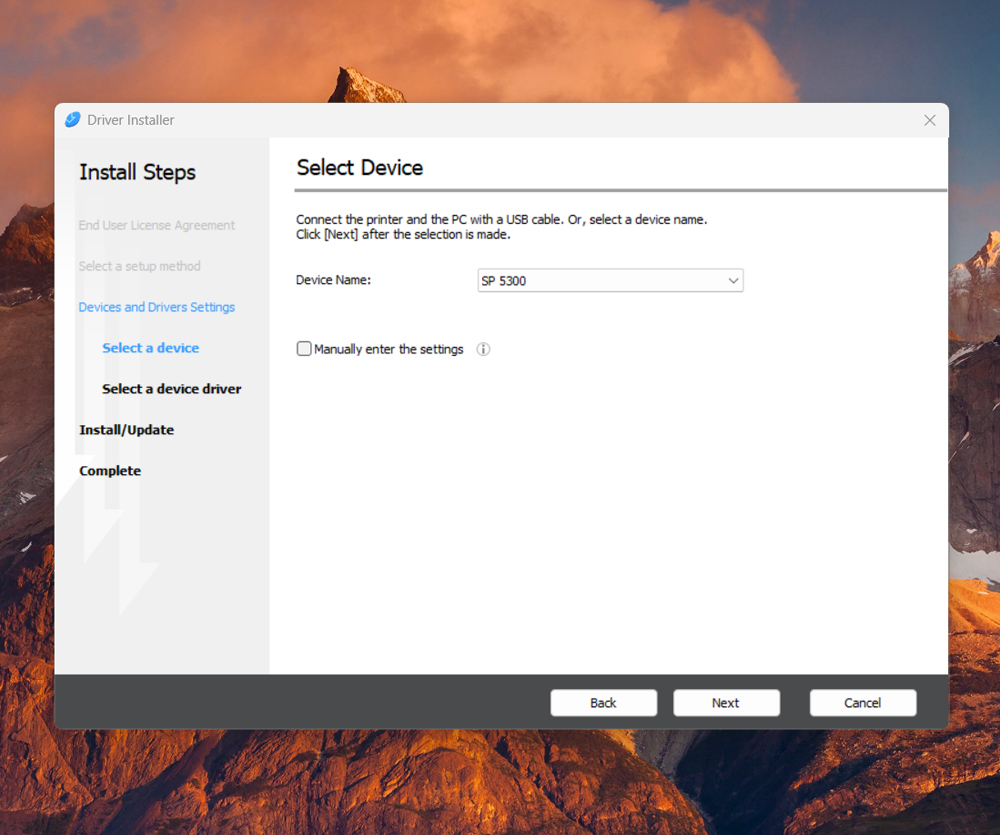Enable Manually enter the settings checkbox
1000x835 pixels.
tap(304, 348)
